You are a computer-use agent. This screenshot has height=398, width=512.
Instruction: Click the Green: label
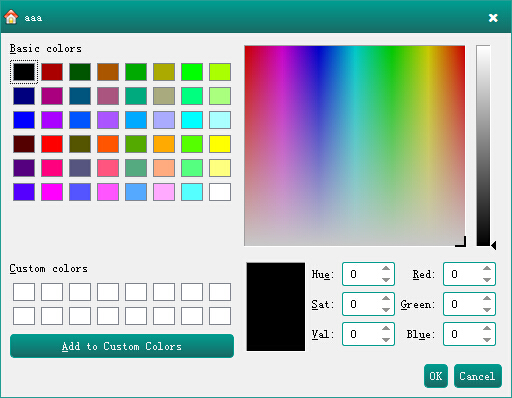click(x=418, y=304)
